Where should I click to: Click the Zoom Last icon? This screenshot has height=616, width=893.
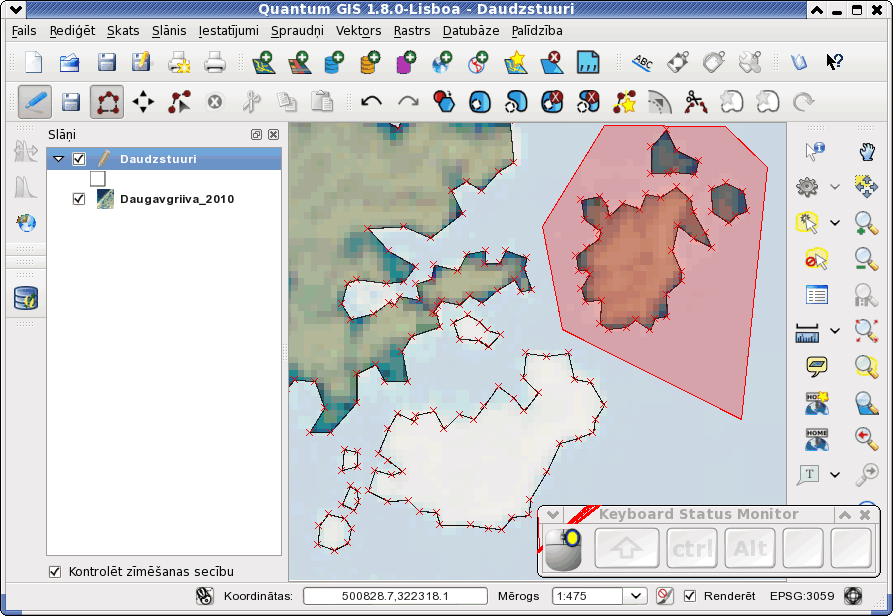[x=866, y=438]
